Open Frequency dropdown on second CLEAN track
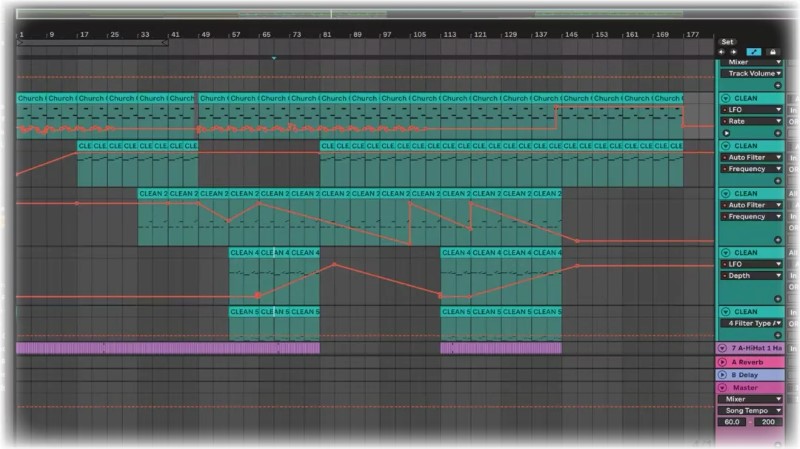Image resolution: width=800 pixels, height=449 pixels. tap(751, 169)
